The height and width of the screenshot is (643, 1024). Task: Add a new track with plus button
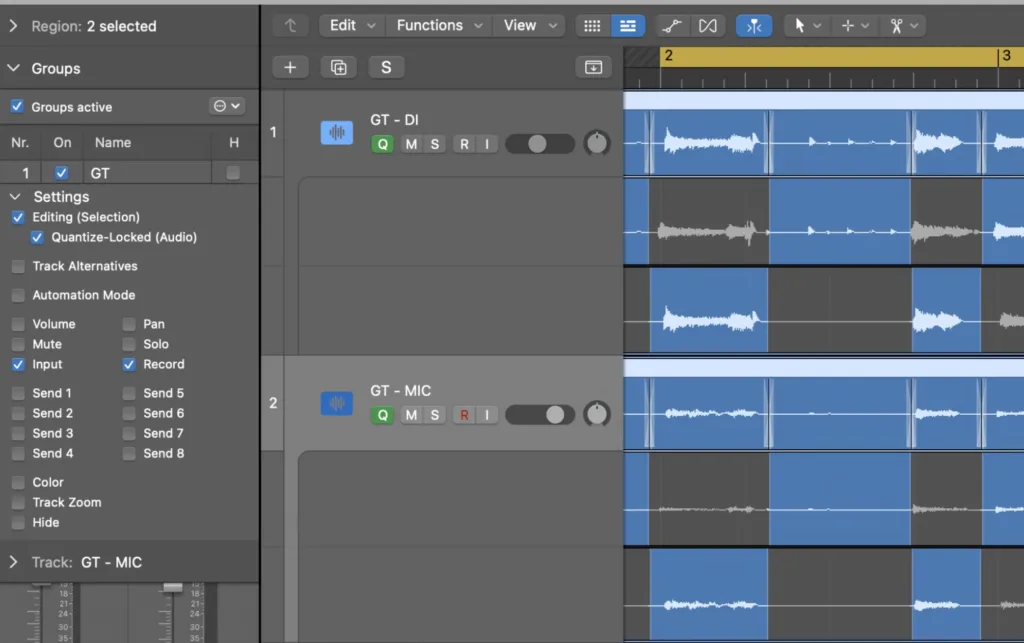tap(290, 67)
